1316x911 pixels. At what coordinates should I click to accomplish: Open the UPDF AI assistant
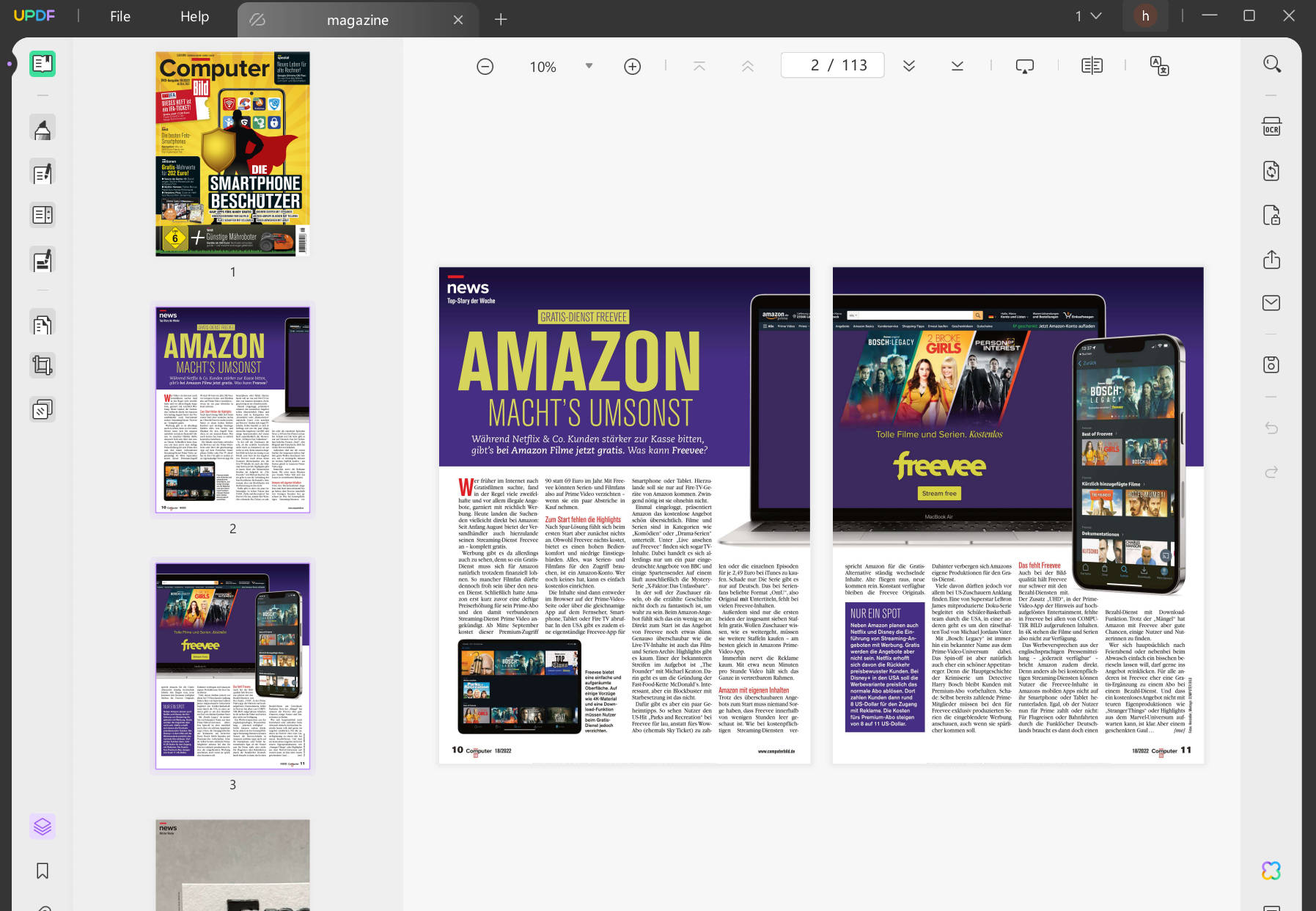(x=1271, y=871)
